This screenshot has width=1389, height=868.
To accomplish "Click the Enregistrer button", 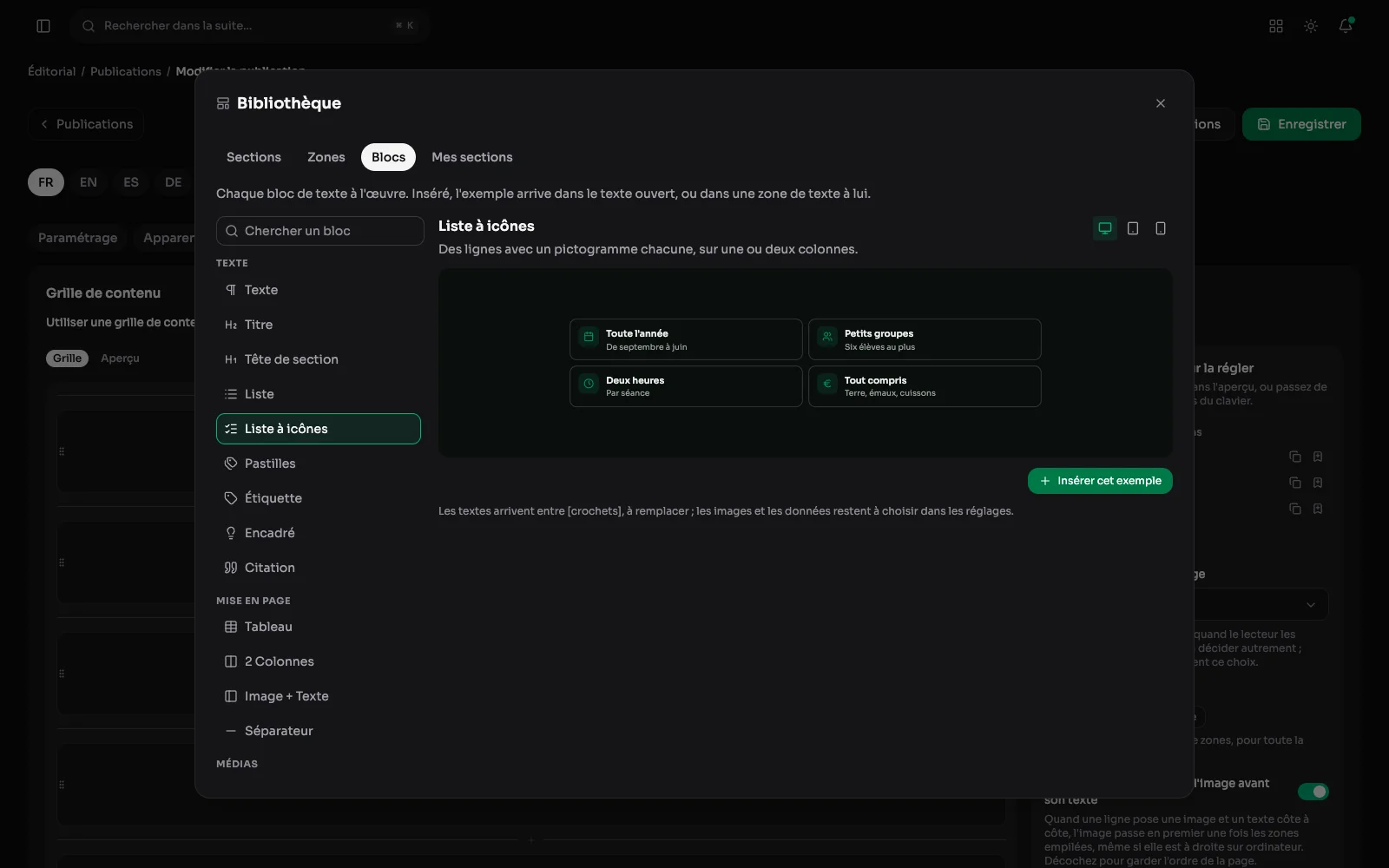I will click(x=1301, y=124).
